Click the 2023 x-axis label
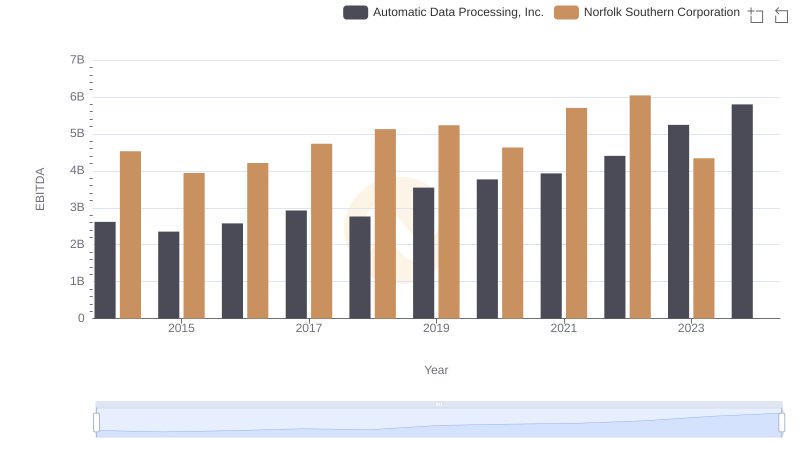Viewport: 800px width, 461px height. pyautogui.click(x=691, y=328)
